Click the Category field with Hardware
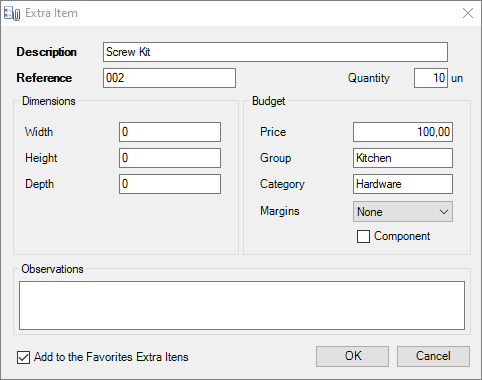 (403, 184)
